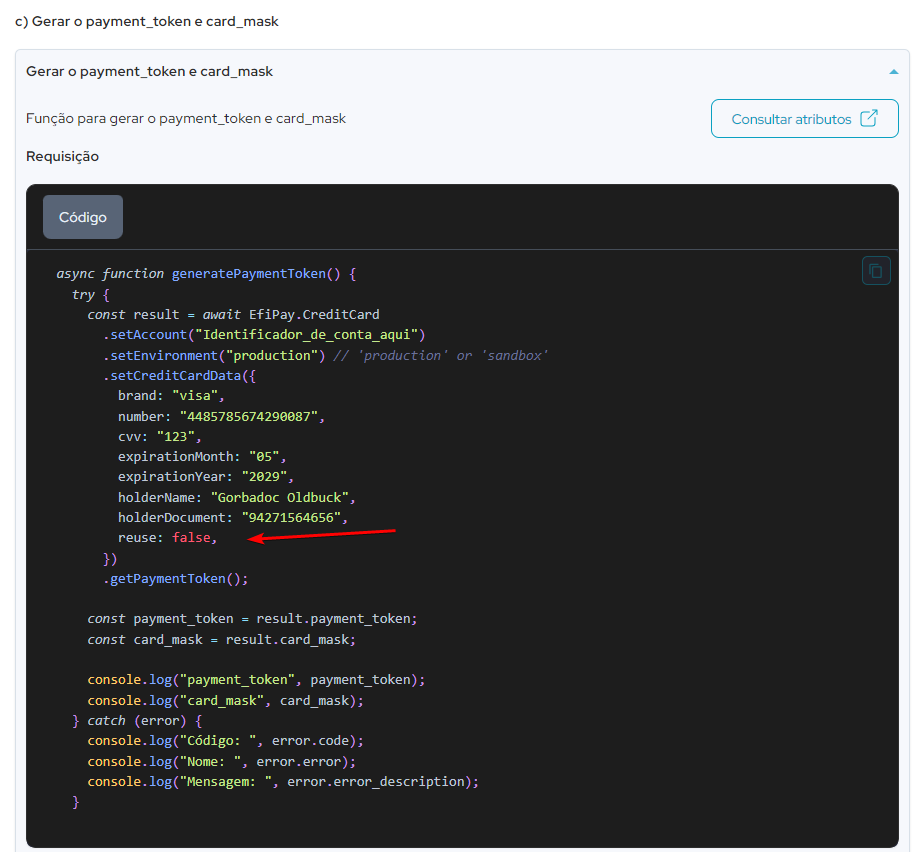The width and height of the screenshot is (918, 852).
Task: Click the accordion title 'Gerar o payment_token e card_mask'
Action: click(149, 71)
